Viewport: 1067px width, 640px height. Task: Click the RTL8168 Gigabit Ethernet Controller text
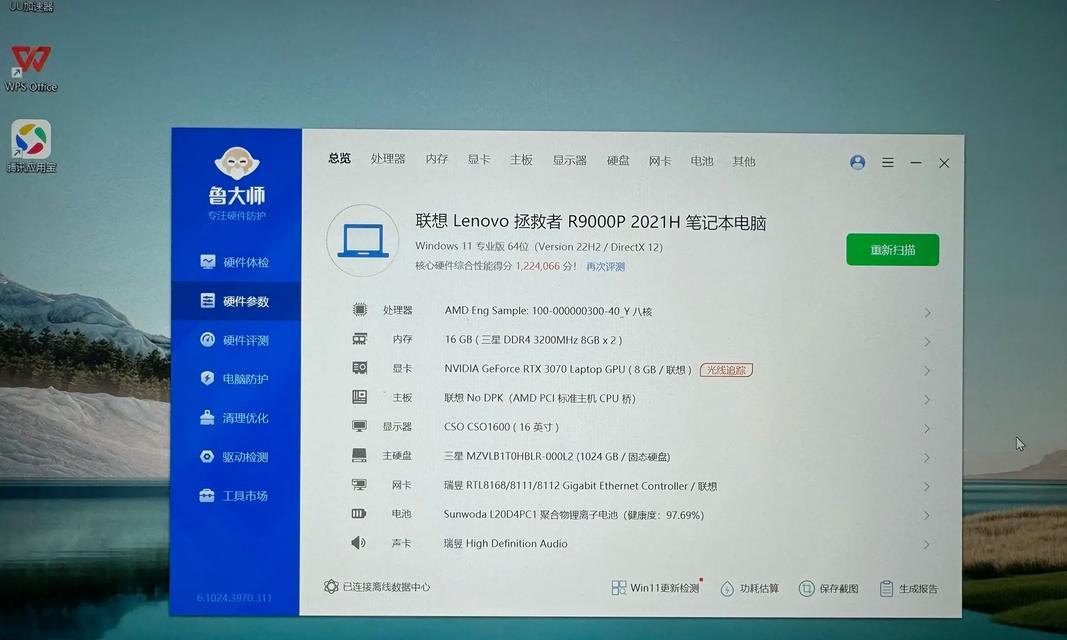point(580,486)
